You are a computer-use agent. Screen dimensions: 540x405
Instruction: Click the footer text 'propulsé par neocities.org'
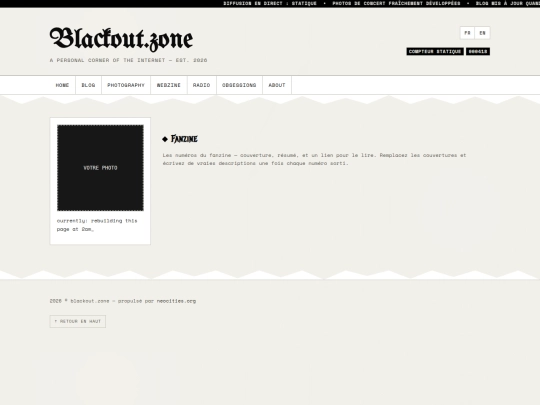pos(157,301)
